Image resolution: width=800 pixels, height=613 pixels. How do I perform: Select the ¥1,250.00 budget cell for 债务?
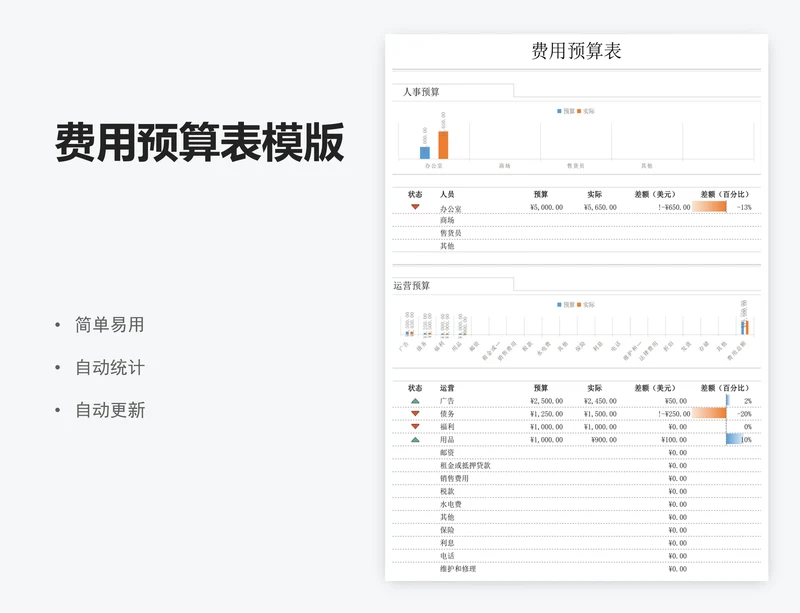click(546, 414)
